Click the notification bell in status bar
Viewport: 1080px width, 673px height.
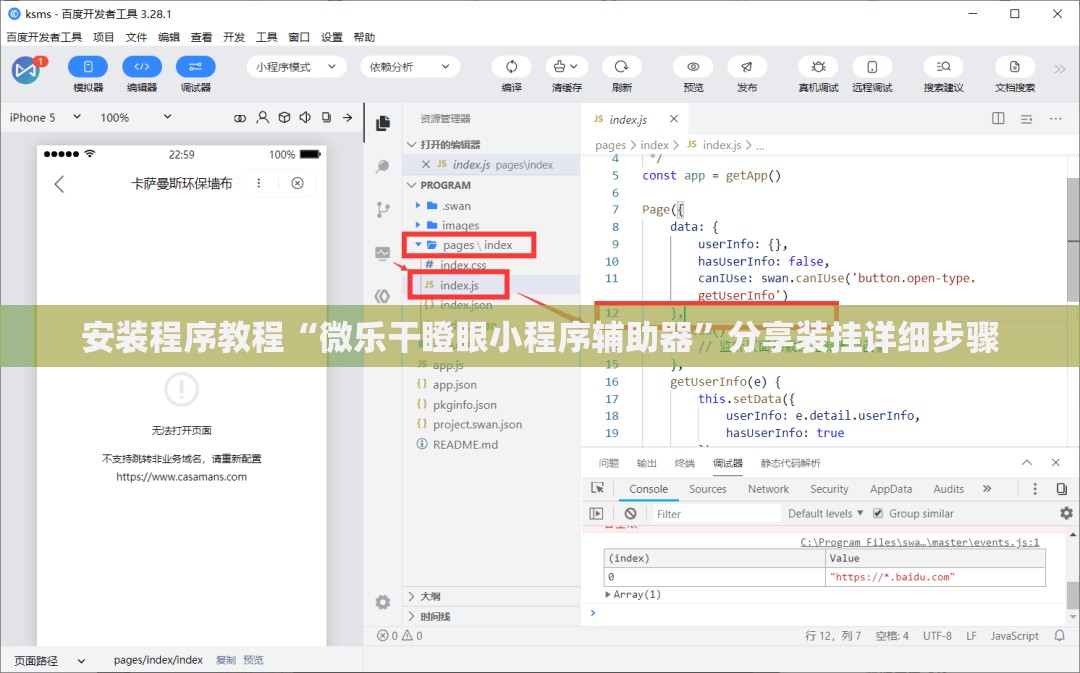coord(1060,636)
